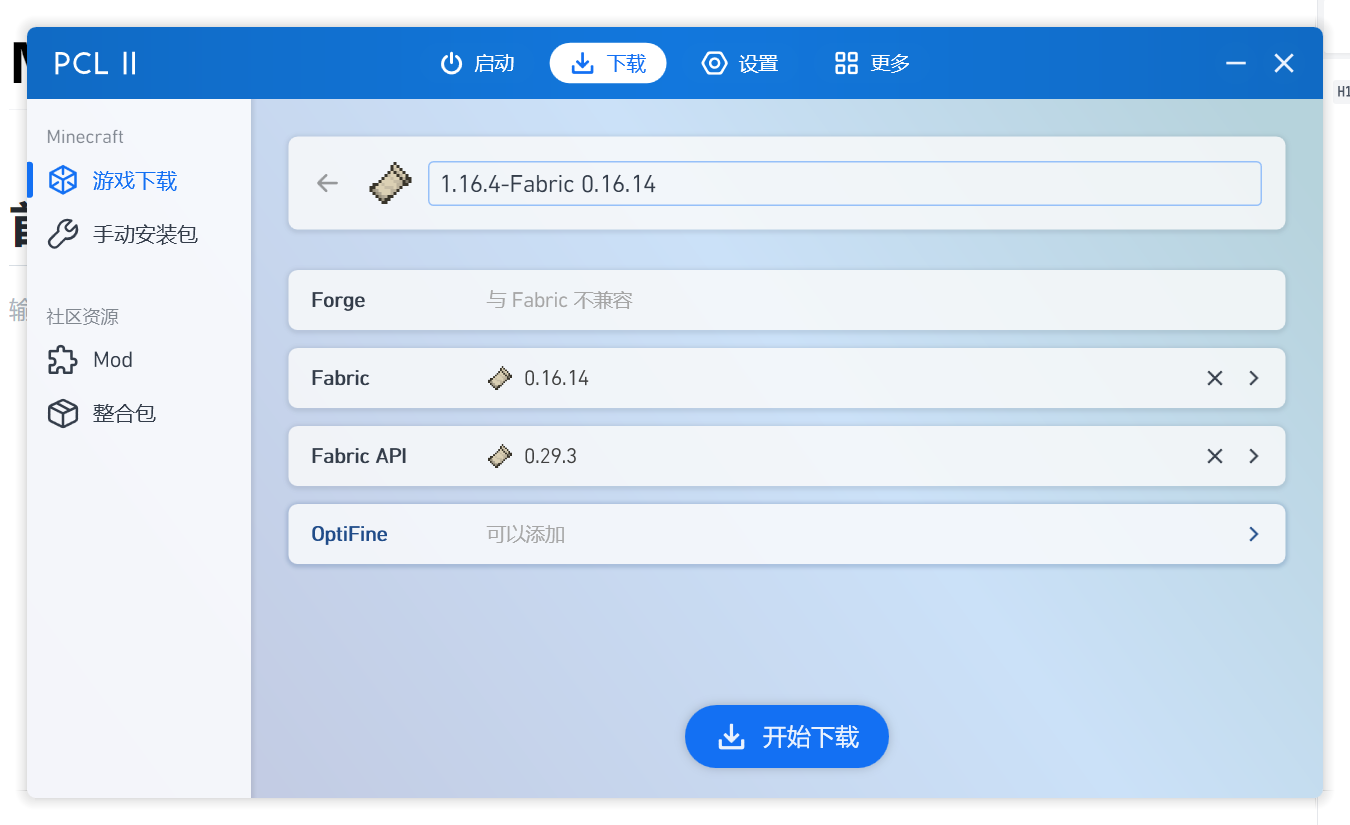Click the 可以添加 text in OptiFine row
Screen dimensions: 1350x825
pos(526,534)
